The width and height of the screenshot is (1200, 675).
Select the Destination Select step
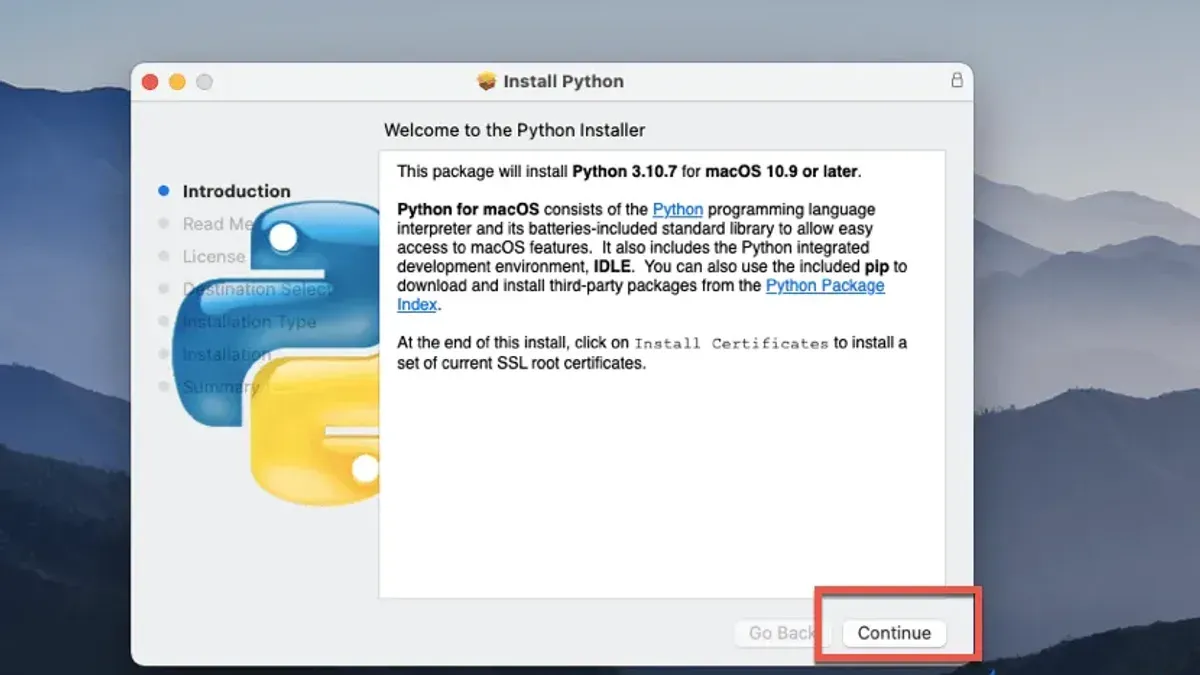click(256, 289)
